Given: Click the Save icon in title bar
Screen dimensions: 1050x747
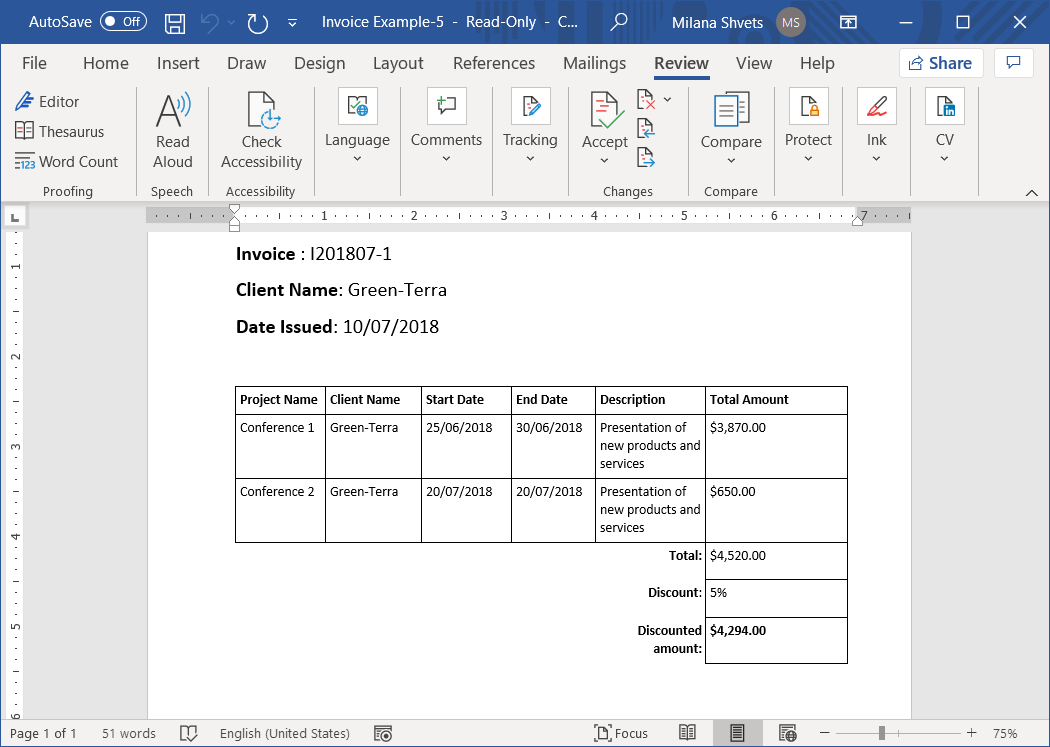Looking at the screenshot, I should pyautogui.click(x=174, y=22).
